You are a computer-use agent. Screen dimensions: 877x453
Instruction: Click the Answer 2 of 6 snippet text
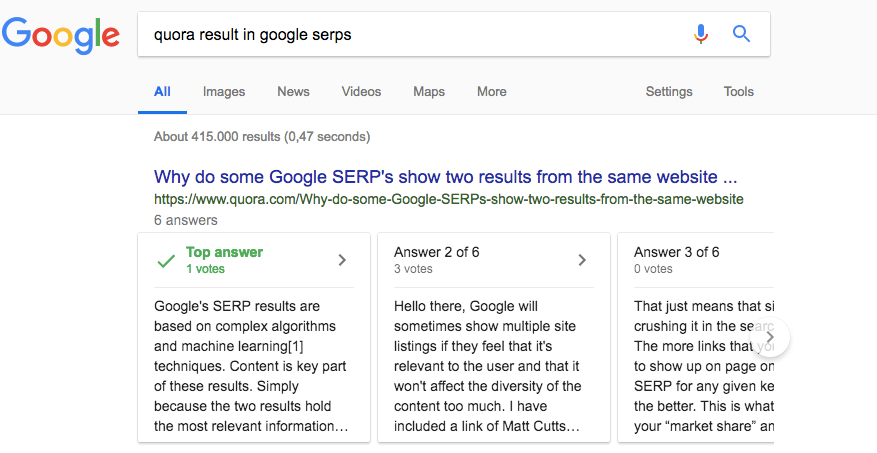click(x=487, y=366)
